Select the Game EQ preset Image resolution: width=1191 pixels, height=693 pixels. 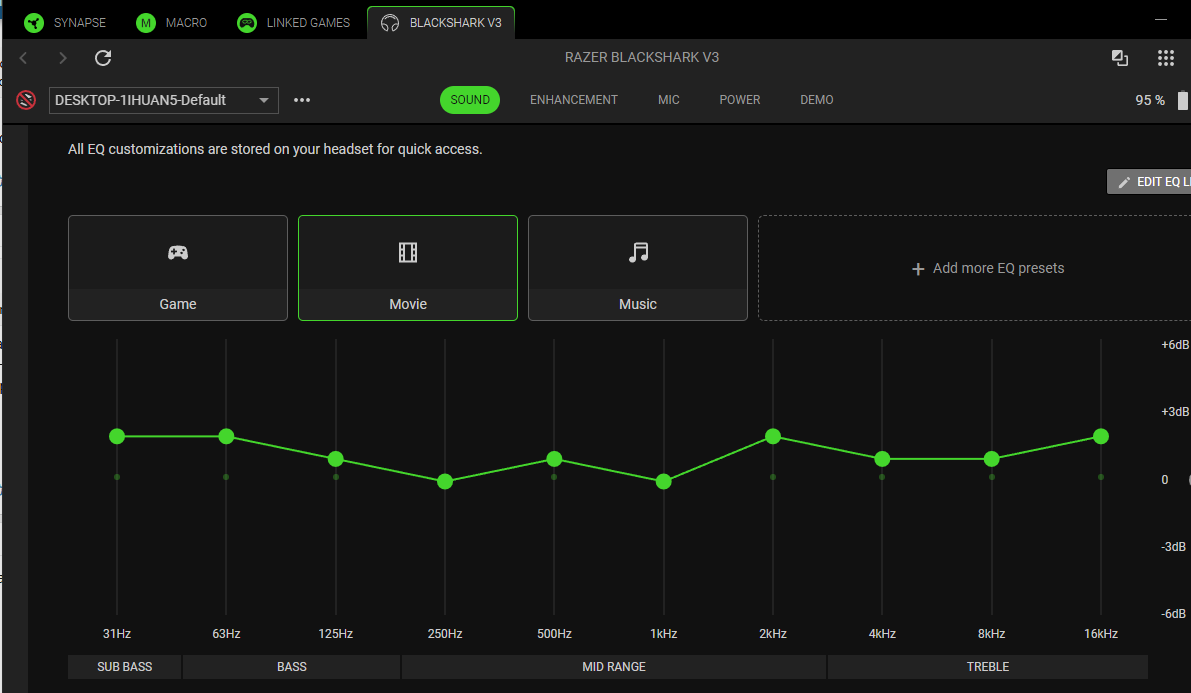tap(178, 268)
